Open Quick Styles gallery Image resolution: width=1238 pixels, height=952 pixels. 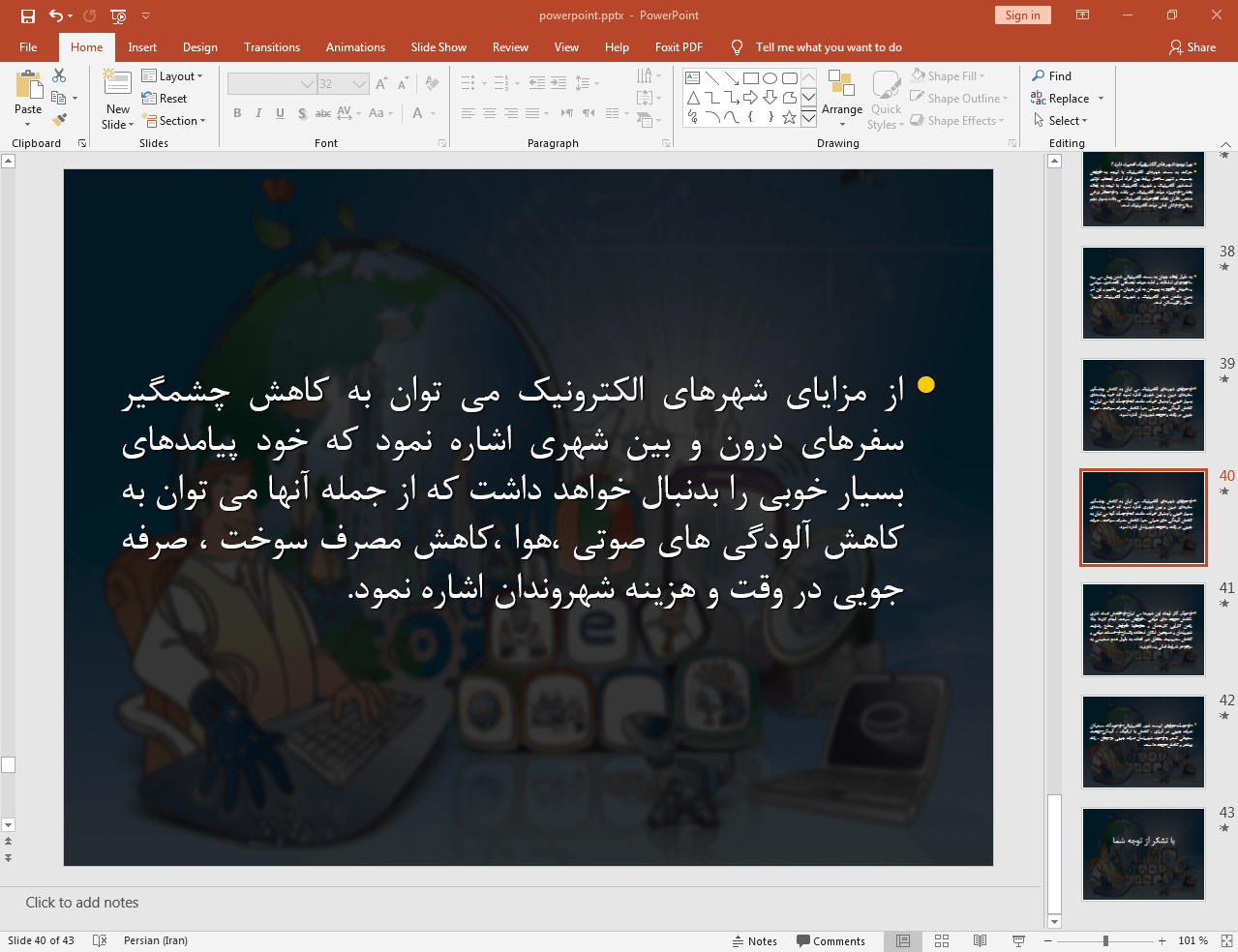[x=886, y=100]
